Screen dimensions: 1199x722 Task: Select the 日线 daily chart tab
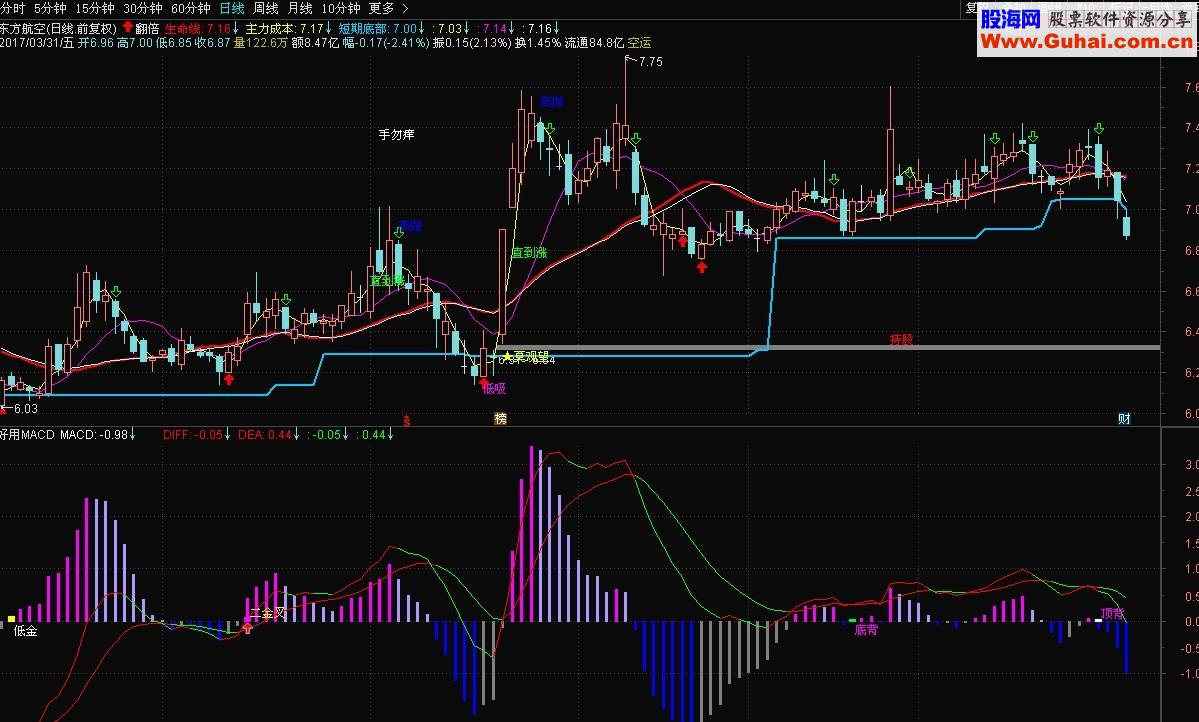[x=232, y=8]
